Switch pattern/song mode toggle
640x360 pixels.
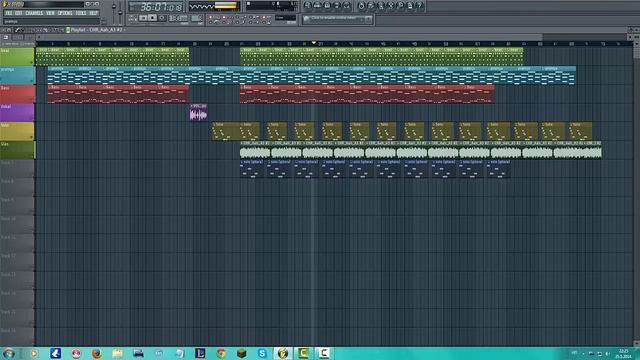tap(133, 18)
